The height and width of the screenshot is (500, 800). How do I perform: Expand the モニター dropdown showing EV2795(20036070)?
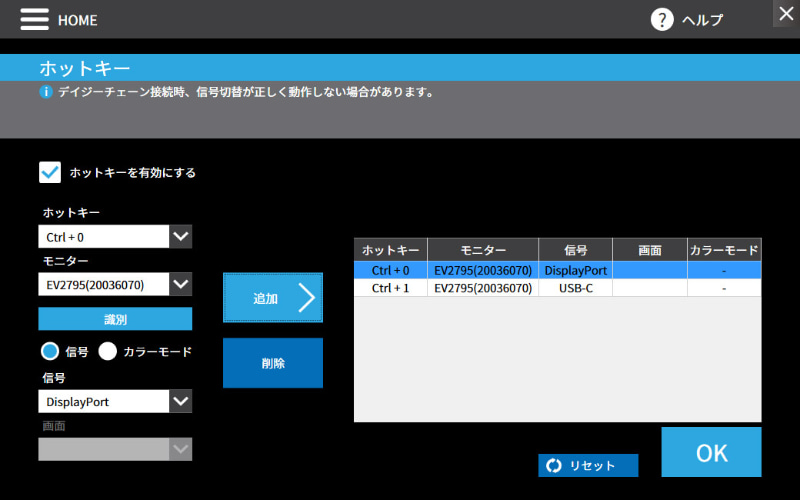tap(115, 284)
